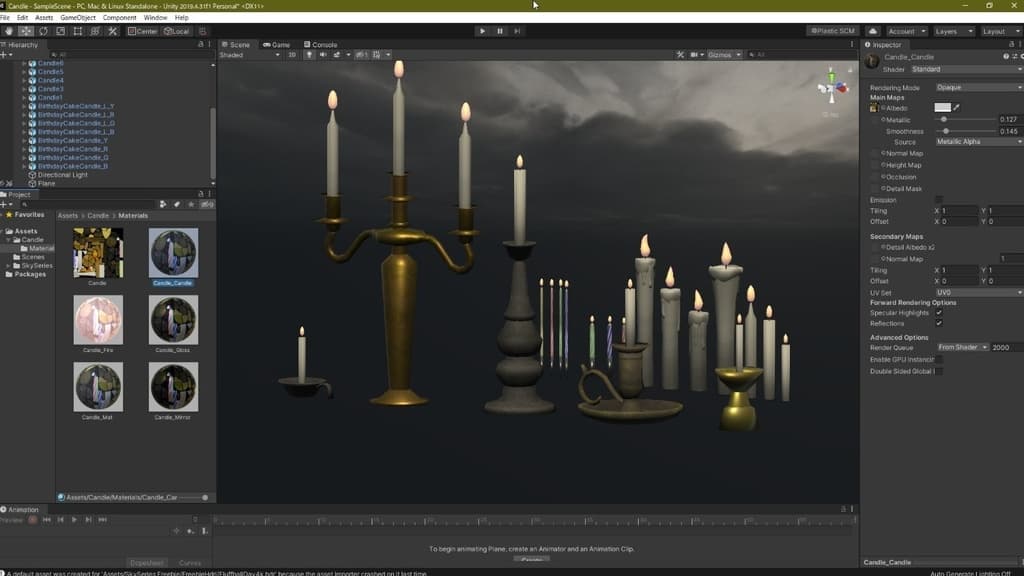Open the Layout dropdown

999,31
